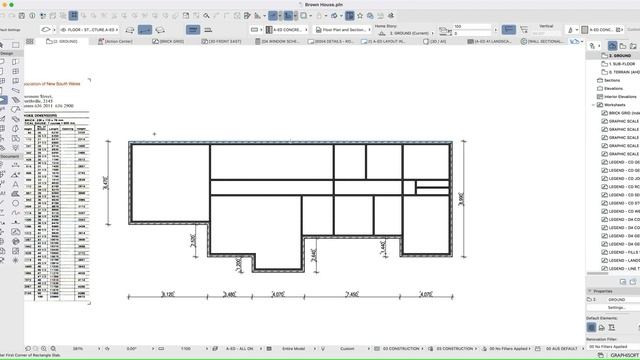Click the GROUND name field in Properties
Image resolution: width=640 pixels, height=360 pixels.
(623, 300)
